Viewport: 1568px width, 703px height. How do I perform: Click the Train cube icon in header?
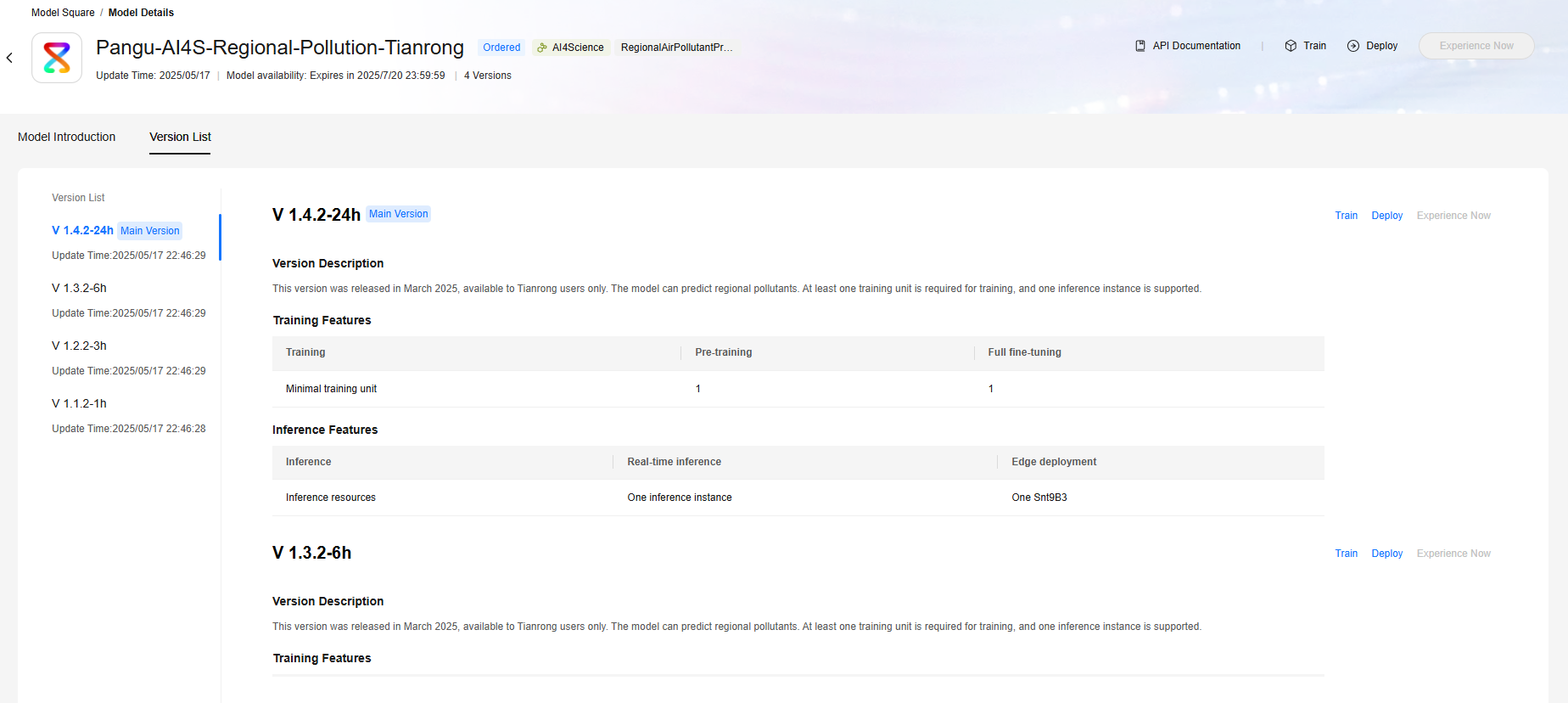[x=1291, y=46]
